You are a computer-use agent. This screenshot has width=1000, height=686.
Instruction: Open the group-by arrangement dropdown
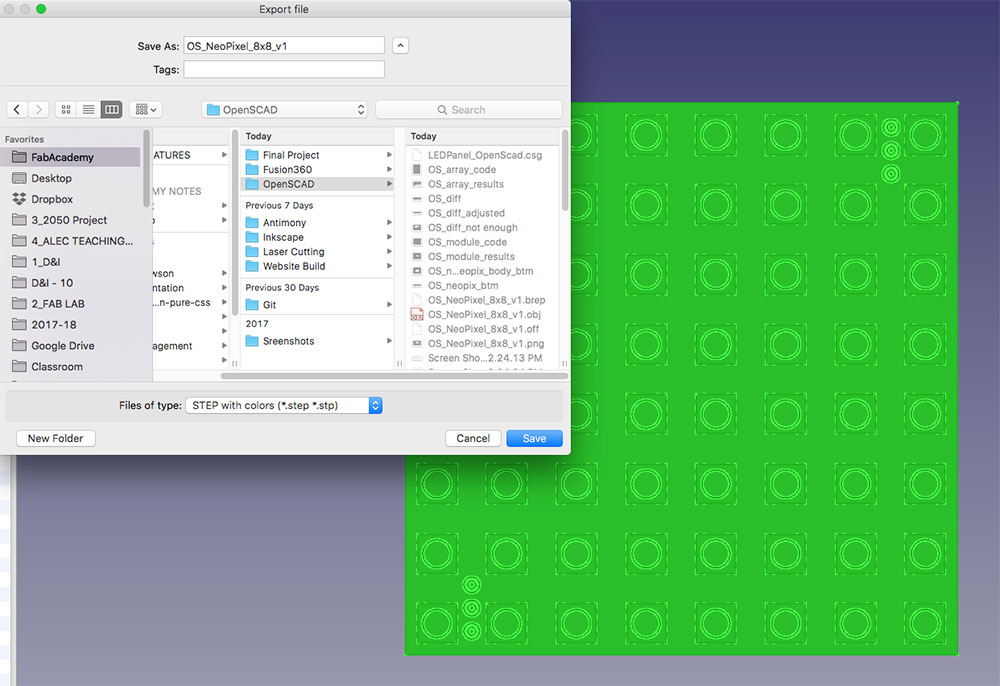pos(145,110)
